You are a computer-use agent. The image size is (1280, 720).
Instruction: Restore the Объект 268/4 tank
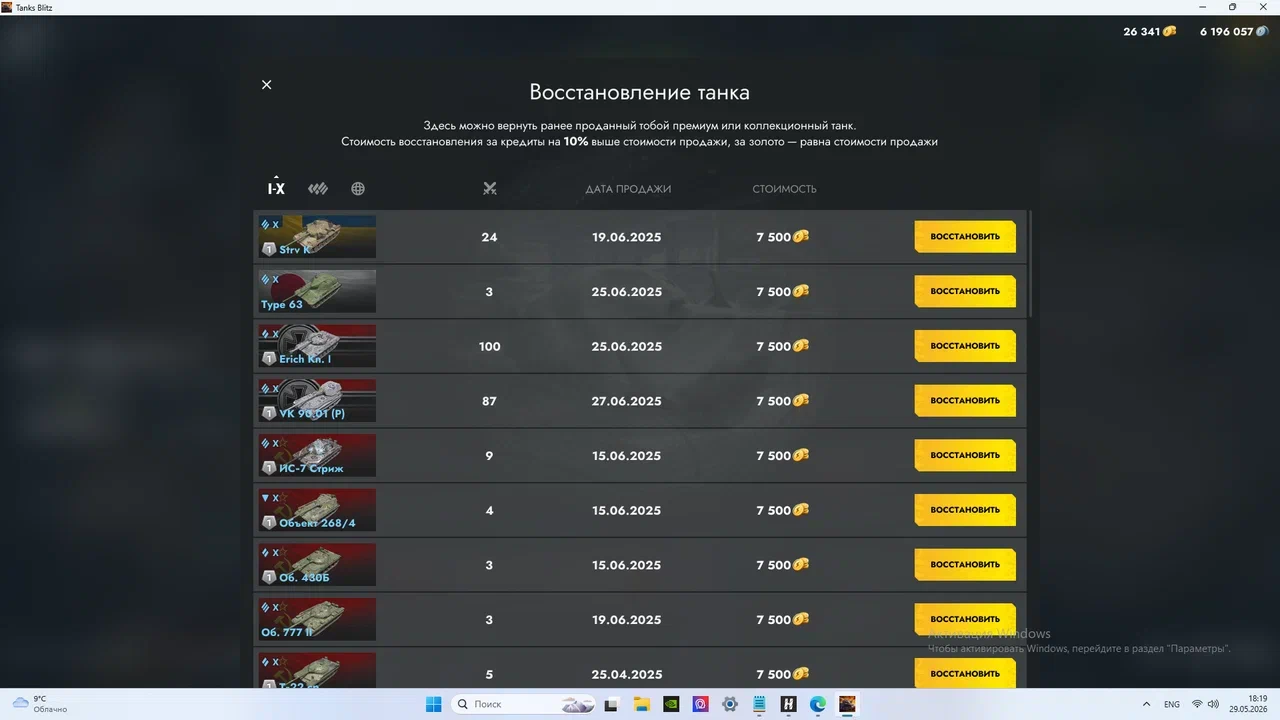point(965,510)
